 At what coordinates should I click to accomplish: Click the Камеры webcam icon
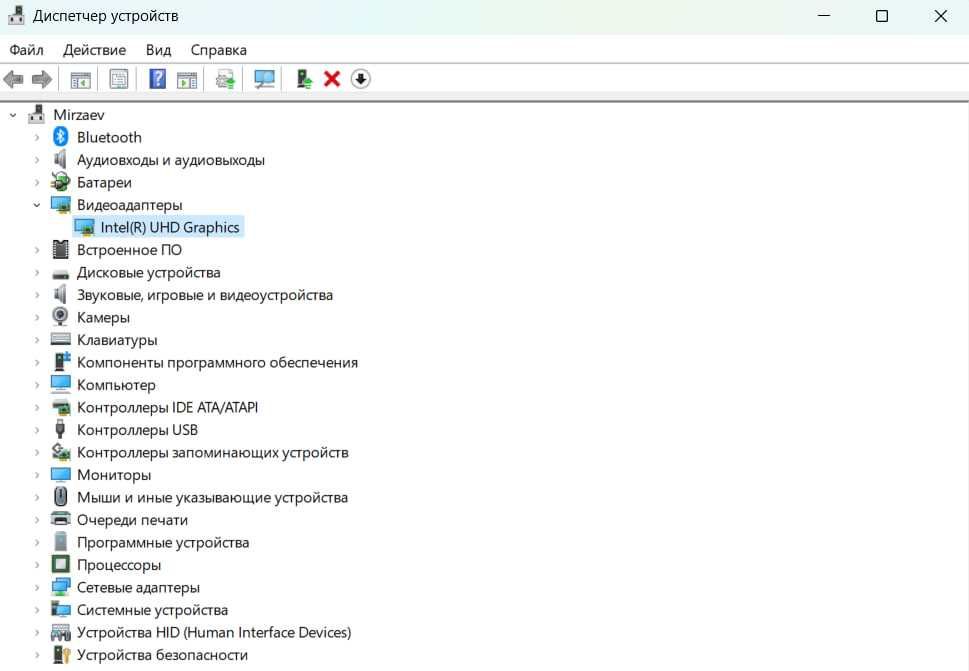[x=61, y=316]
